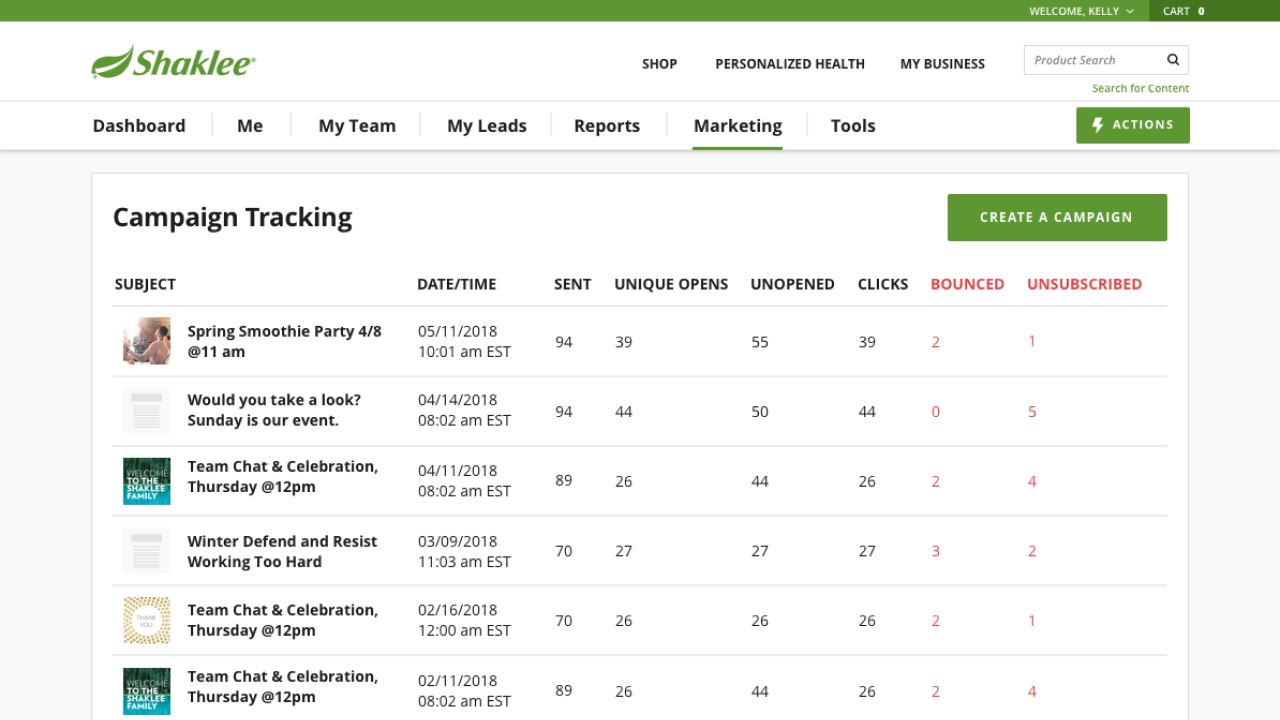Click the Shaklee logo
The image size is (1280, 720).
(173, 62)
